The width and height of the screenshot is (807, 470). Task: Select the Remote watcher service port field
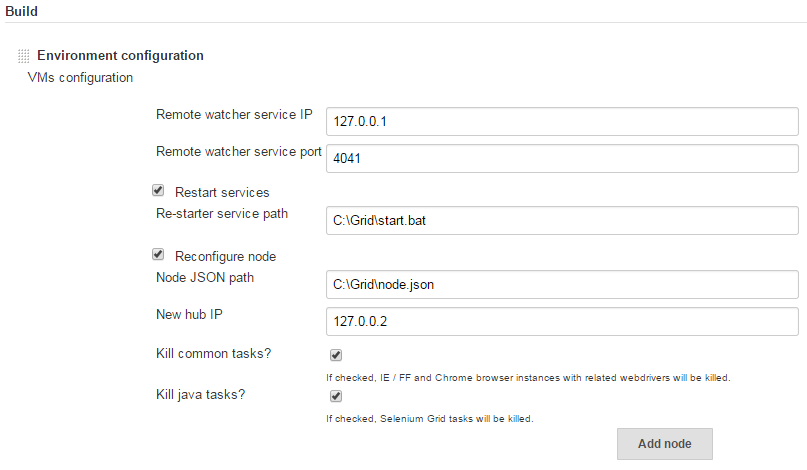coord(562,159)
